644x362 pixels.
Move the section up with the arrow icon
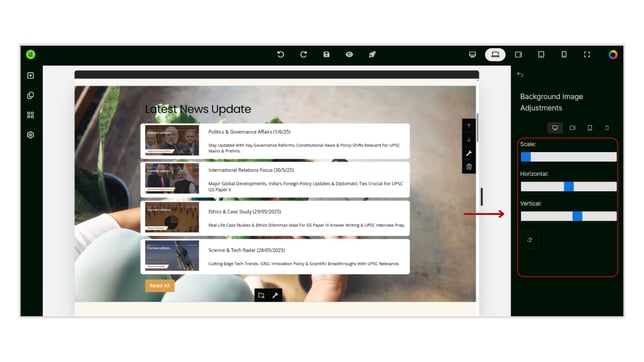[469, 126]
